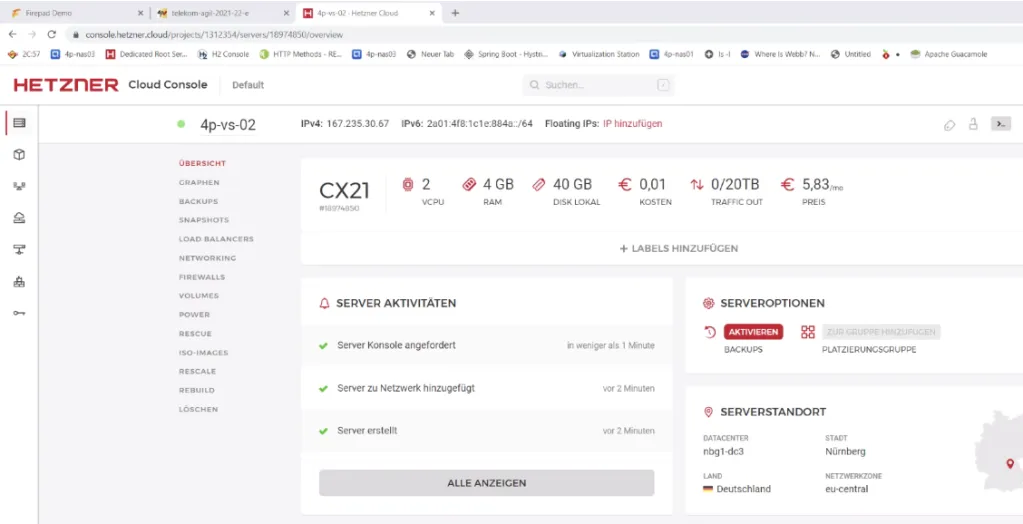Select the Übersicht menu item
Viewport: 1023px width, 524px height.
pos(202,164)
